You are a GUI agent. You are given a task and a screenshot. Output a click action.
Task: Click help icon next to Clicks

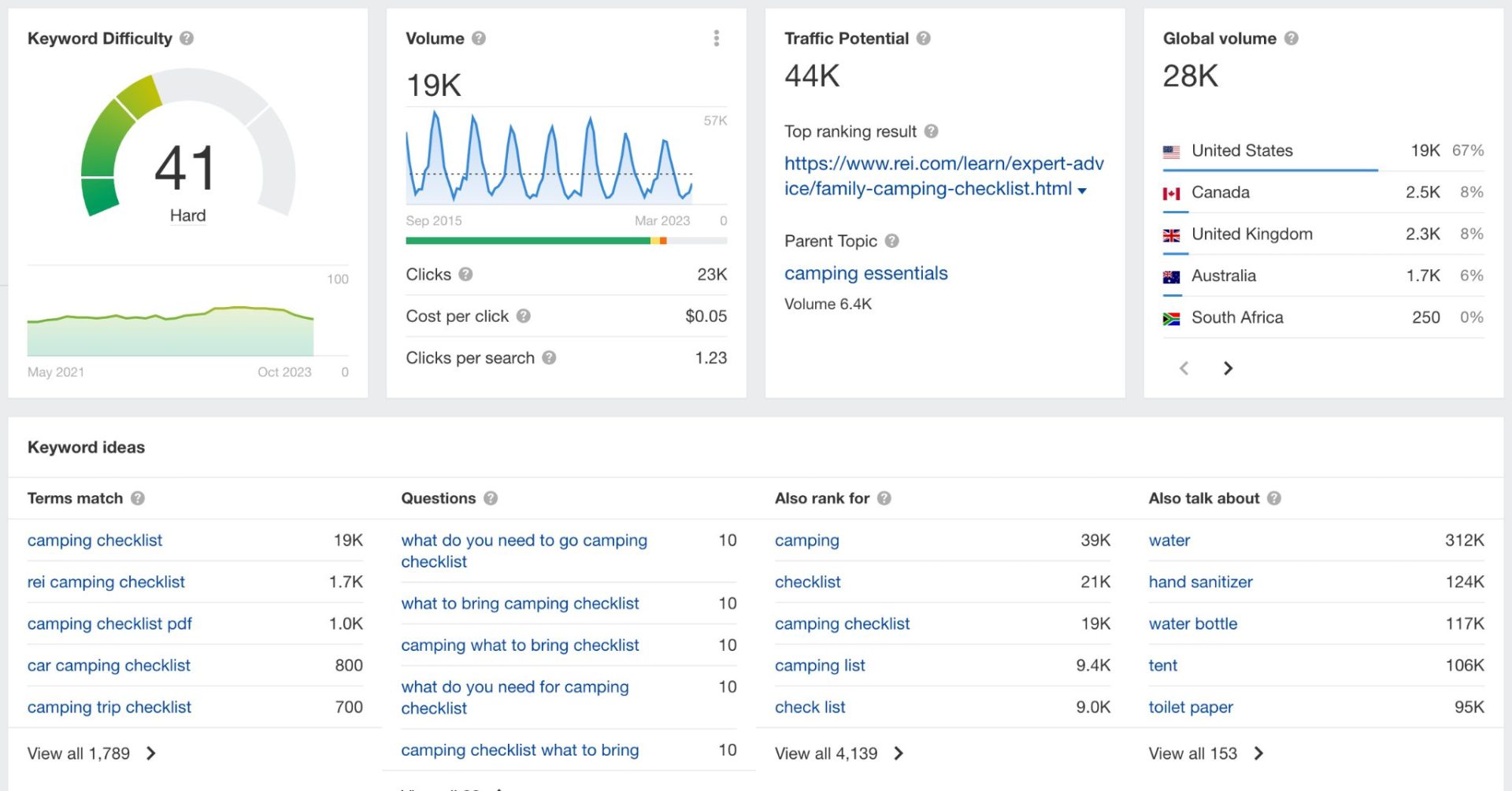465,274
